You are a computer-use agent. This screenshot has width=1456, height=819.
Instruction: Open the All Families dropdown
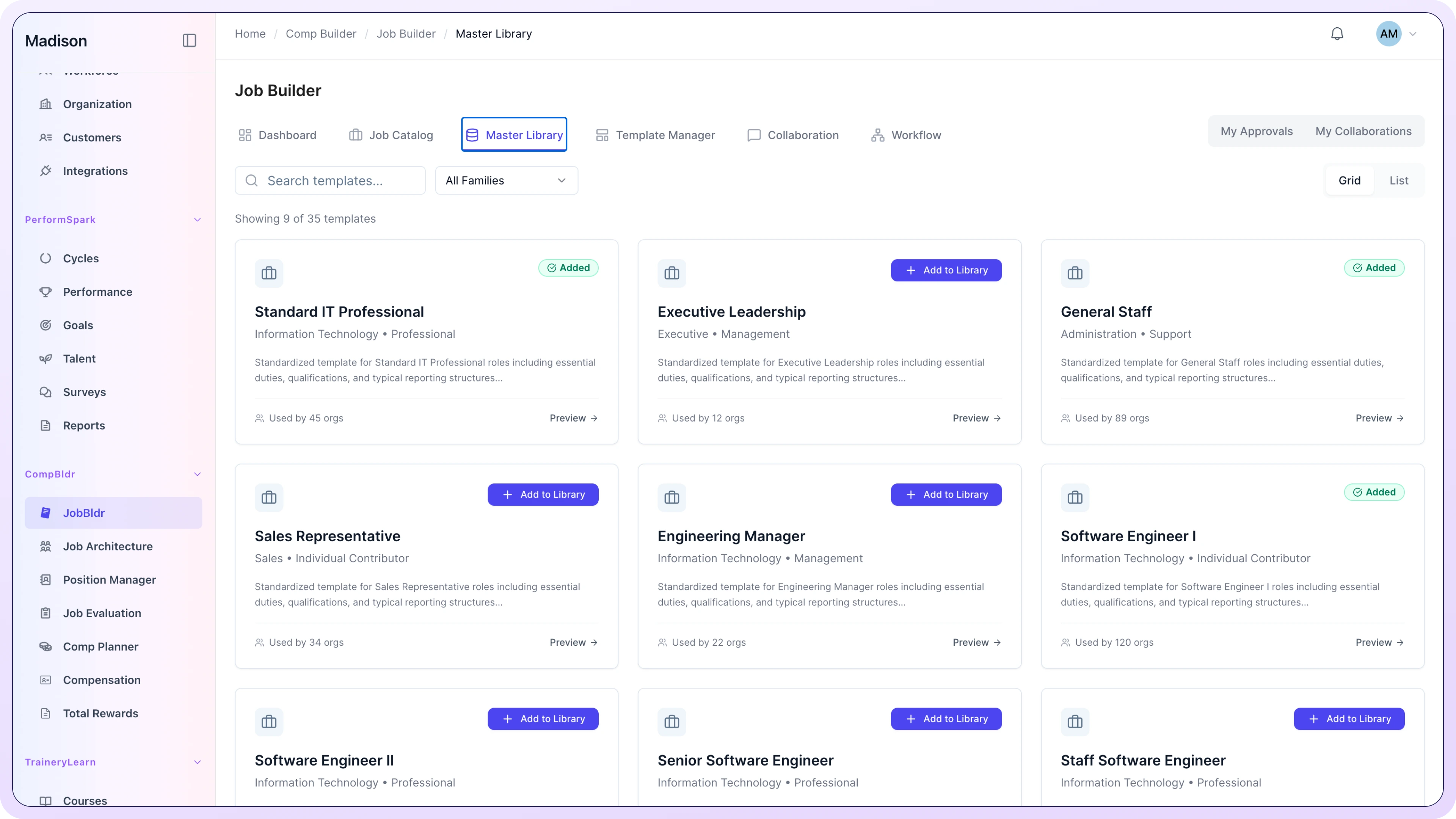(x=507, y=180)
